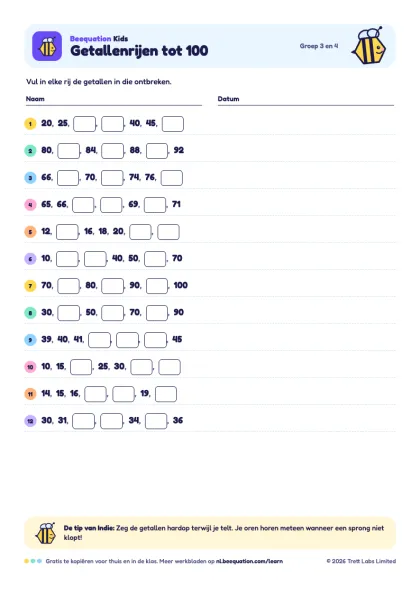Select the purple number 12 badge

click(30, 421)
